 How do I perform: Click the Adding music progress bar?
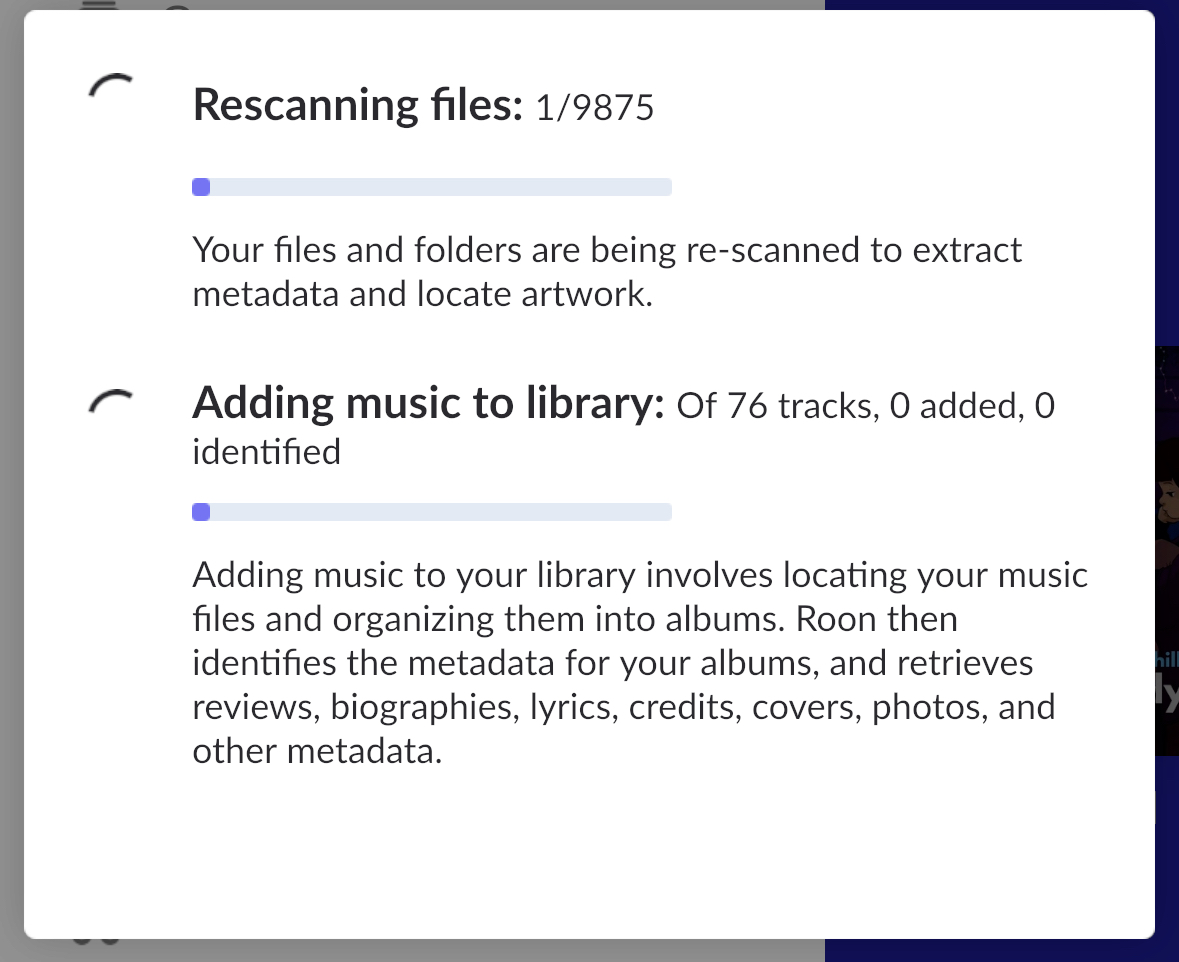click(x=432, y=511)
